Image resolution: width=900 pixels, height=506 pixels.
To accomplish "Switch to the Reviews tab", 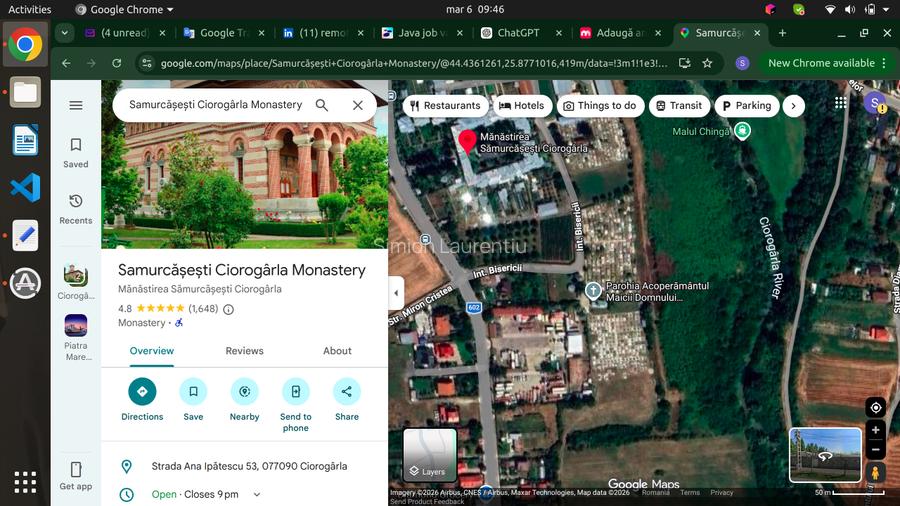I will (244, 351).
